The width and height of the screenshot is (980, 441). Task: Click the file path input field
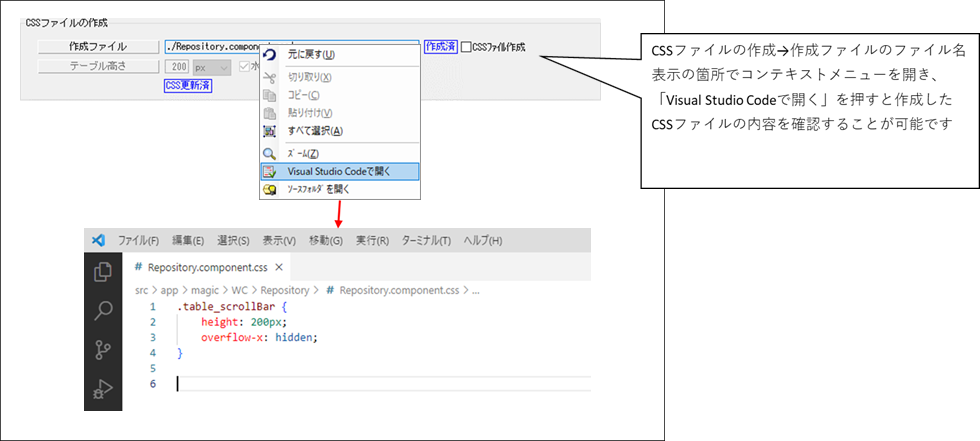pos(210,47)
